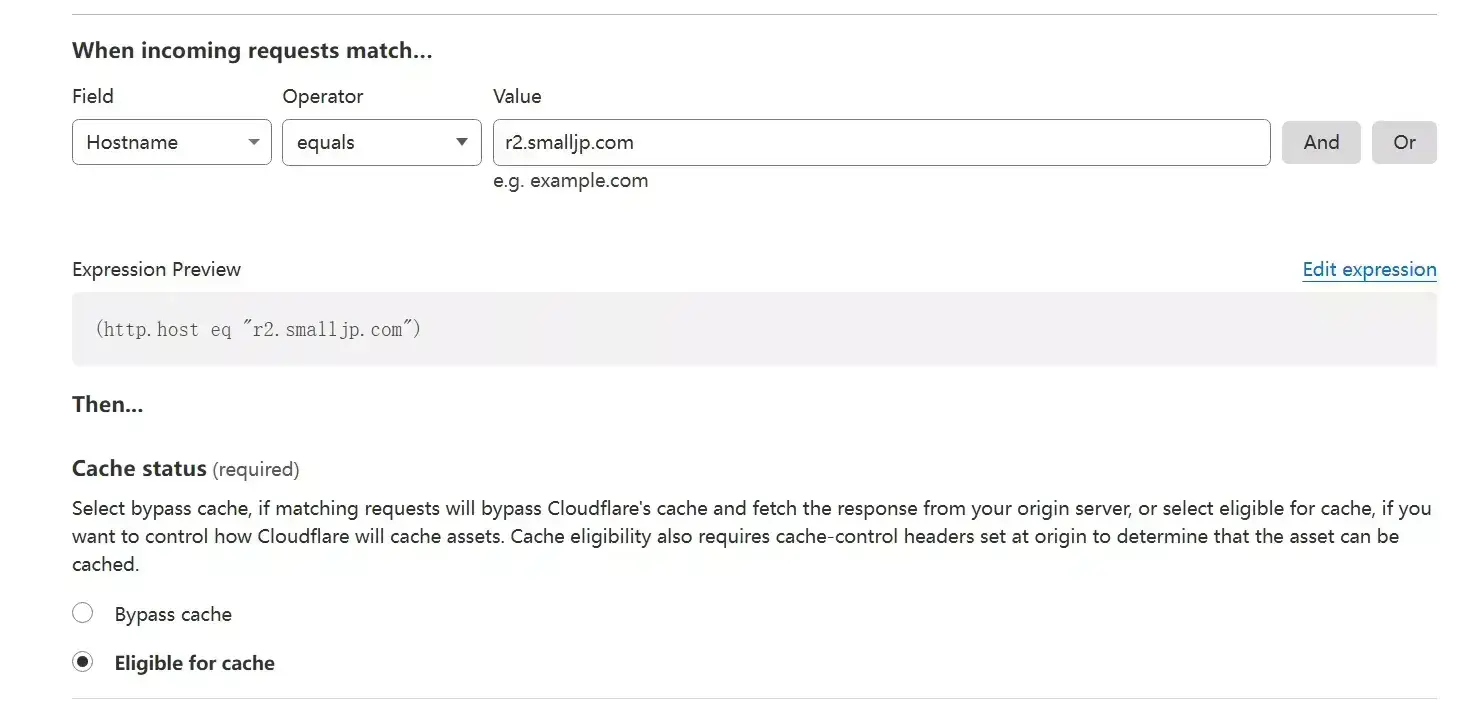
Task: Click the Field label above Hostname
Action: pyautogui.click(x=93, y=96)
